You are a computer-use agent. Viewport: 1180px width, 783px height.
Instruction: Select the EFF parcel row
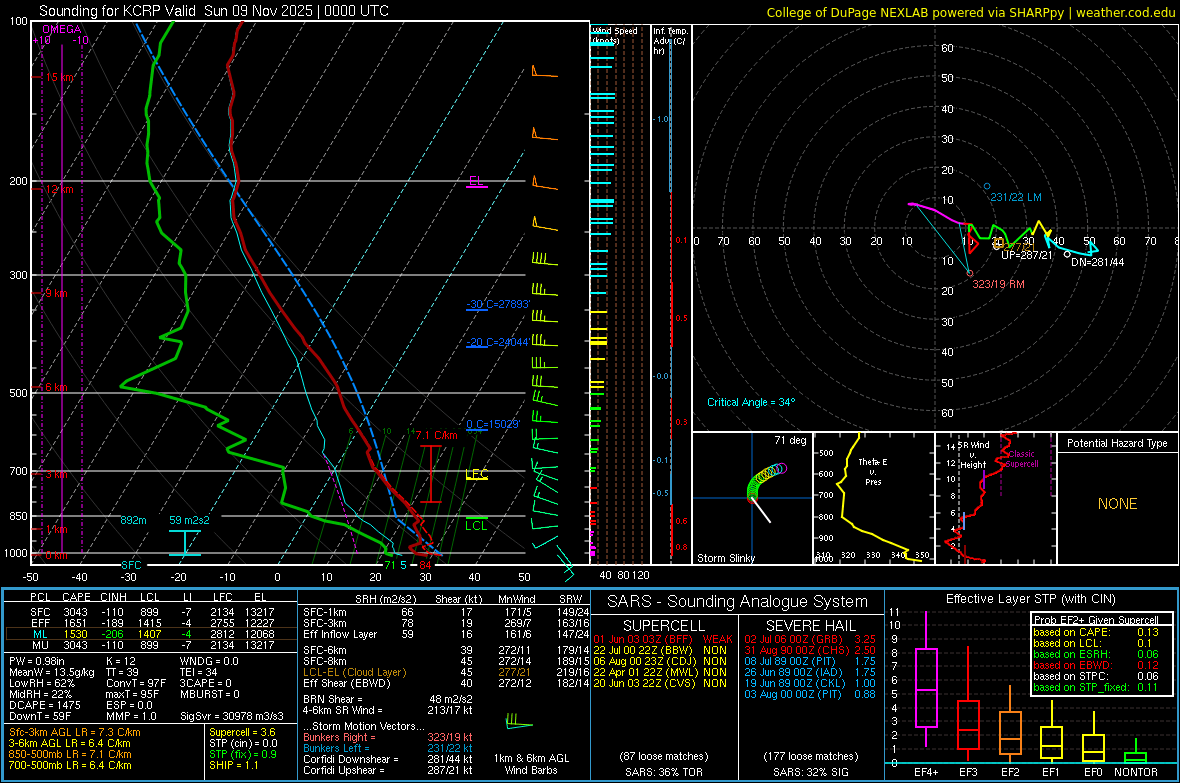pyautogui.click(x=151, y=623)
